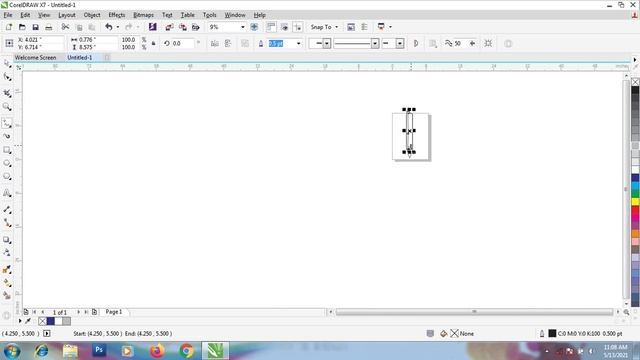640x360 pixels.
Task: Open the Bitmaps menu
Action: tap(143, 15)
